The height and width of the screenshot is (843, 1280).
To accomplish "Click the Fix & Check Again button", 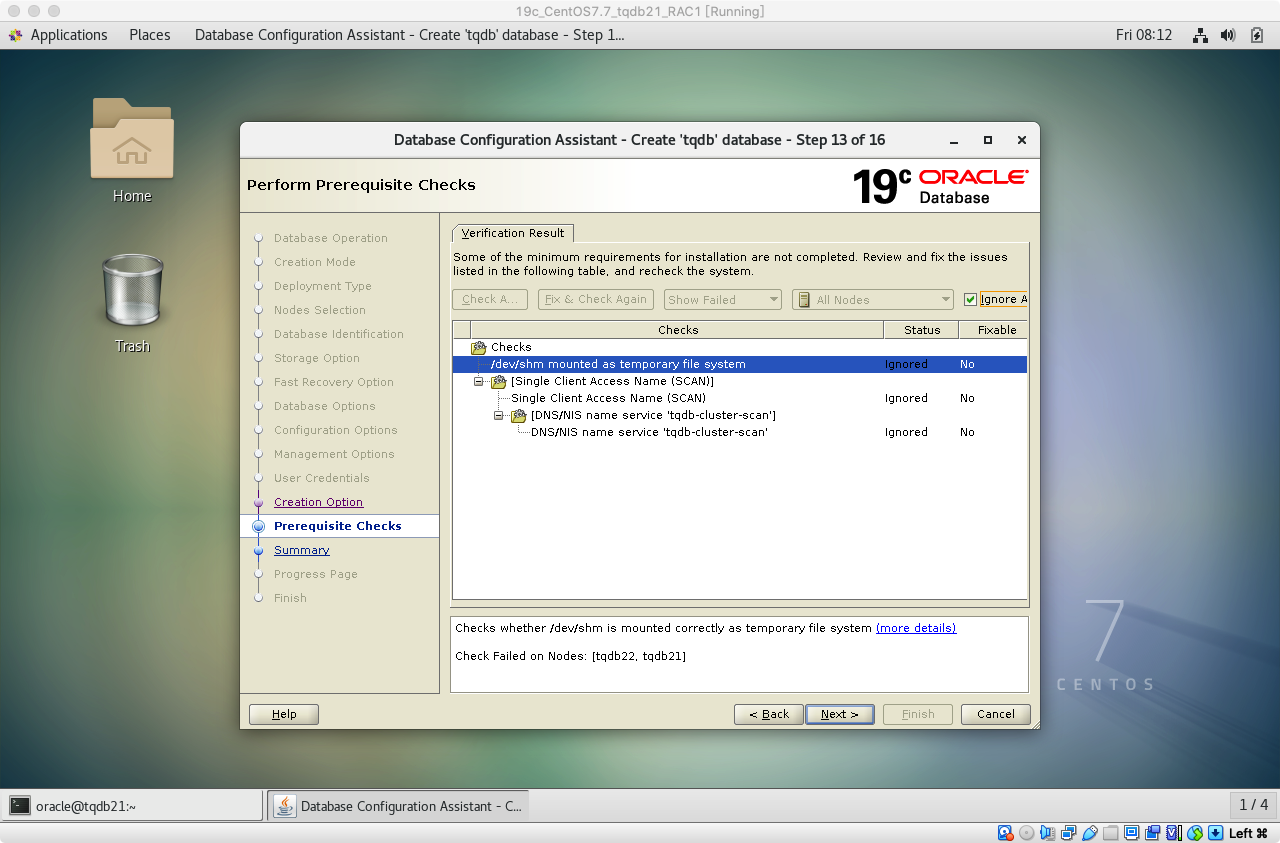I will [x=596, y=299].
